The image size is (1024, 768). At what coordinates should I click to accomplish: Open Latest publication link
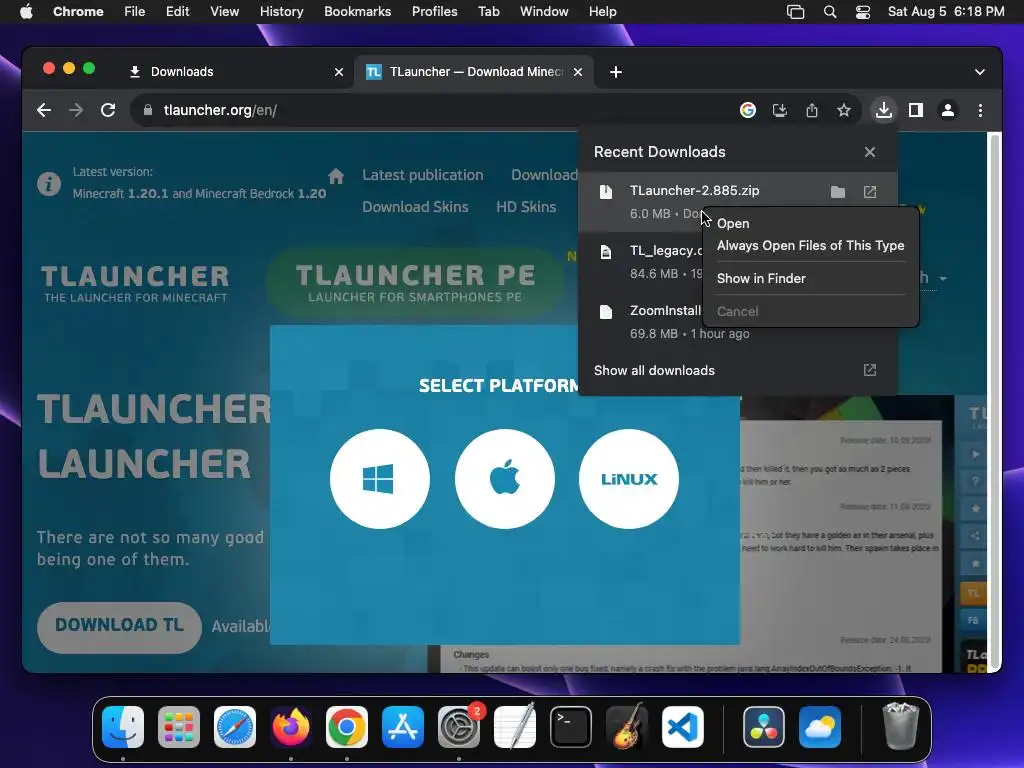[423, 175]
